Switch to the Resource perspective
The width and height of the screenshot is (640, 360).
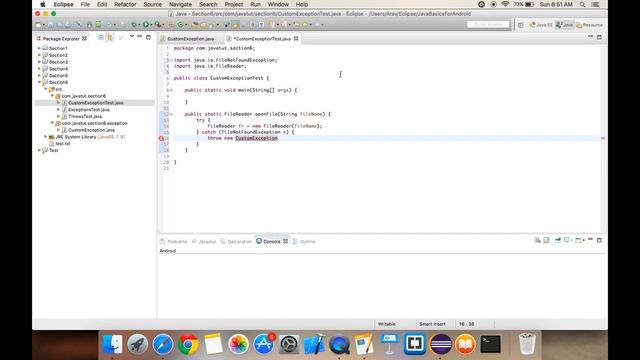coord(589,25)
